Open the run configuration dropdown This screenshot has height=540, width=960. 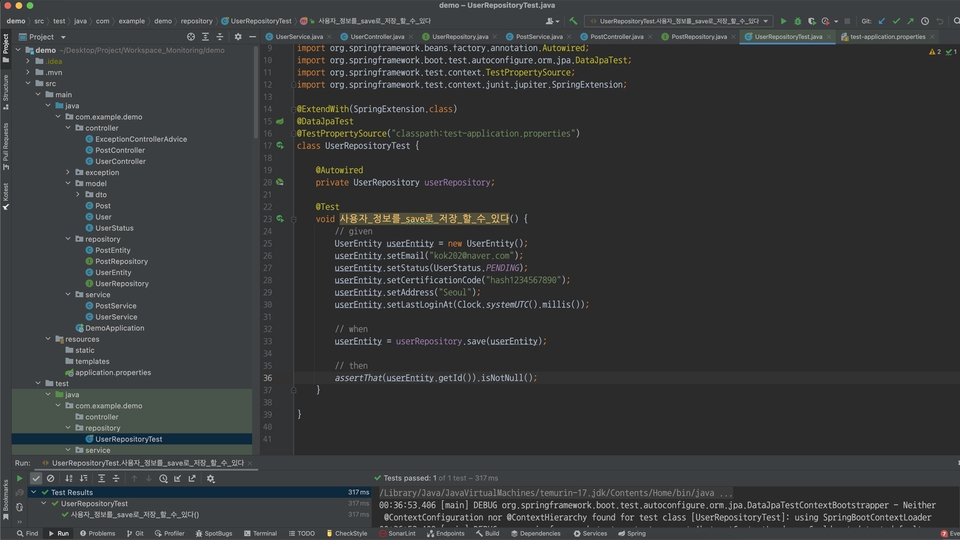(678, 21)
